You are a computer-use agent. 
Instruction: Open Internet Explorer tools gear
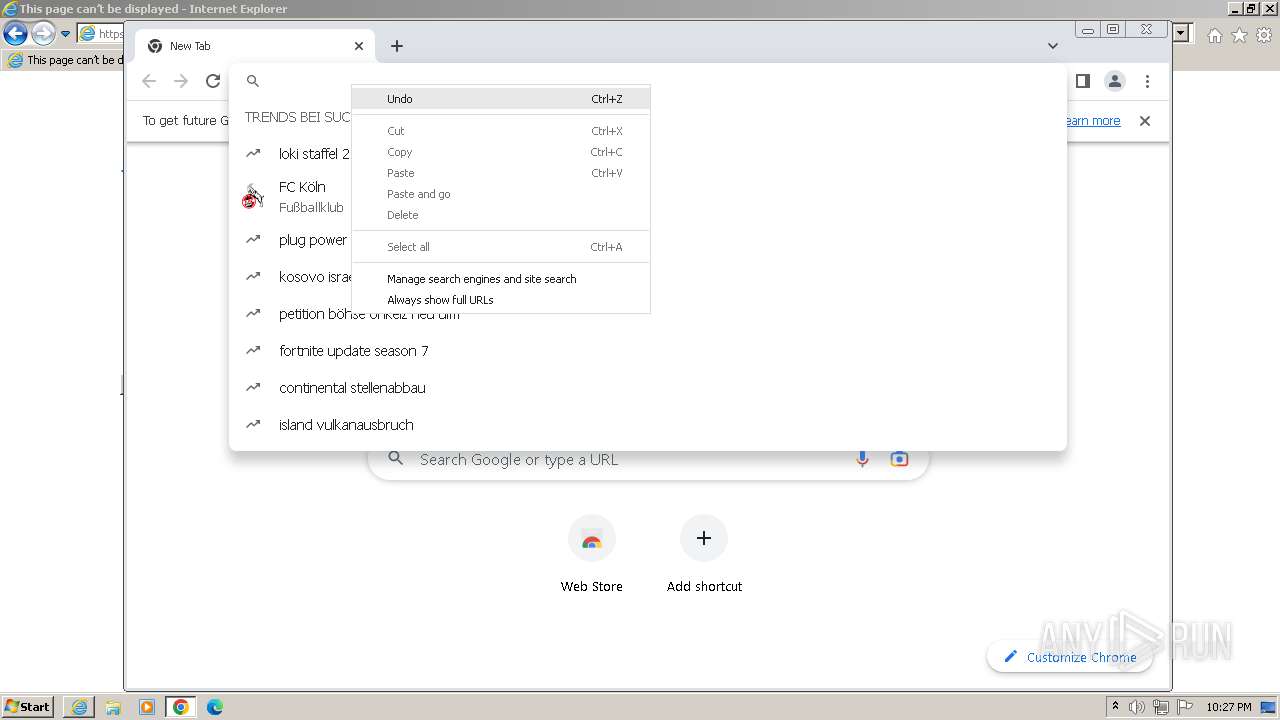pyautogui.click(x=1264, y=35)
